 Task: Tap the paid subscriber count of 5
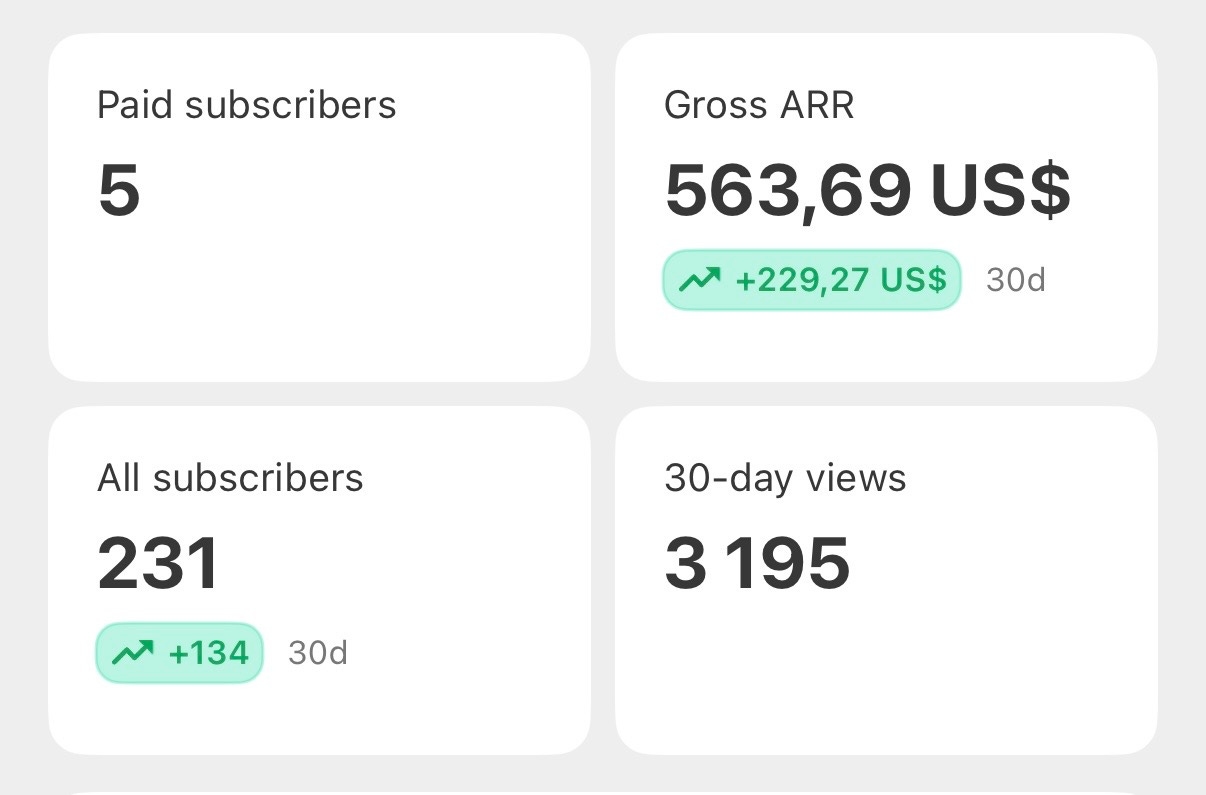(x=119, y=190)
